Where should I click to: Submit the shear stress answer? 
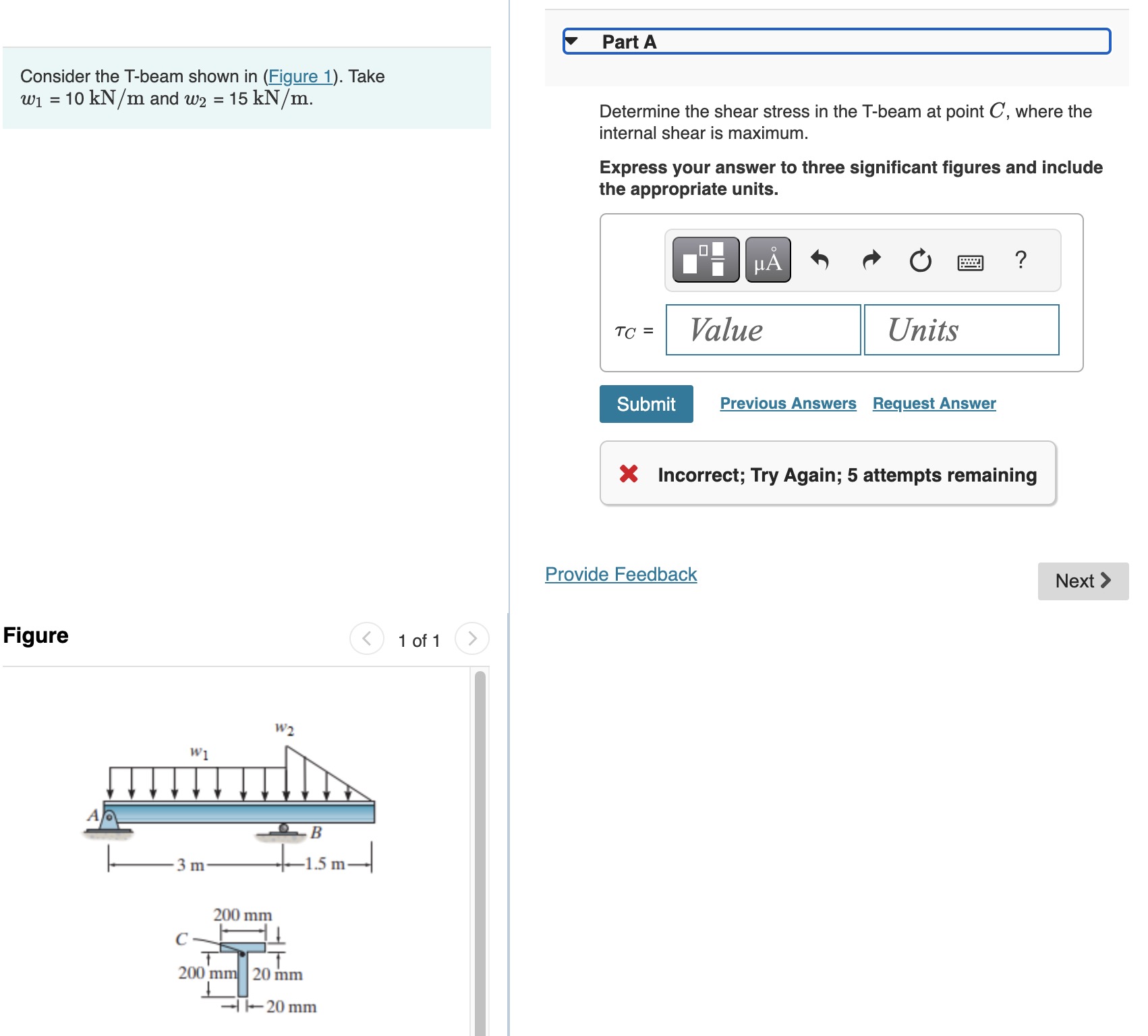(645, 403)
